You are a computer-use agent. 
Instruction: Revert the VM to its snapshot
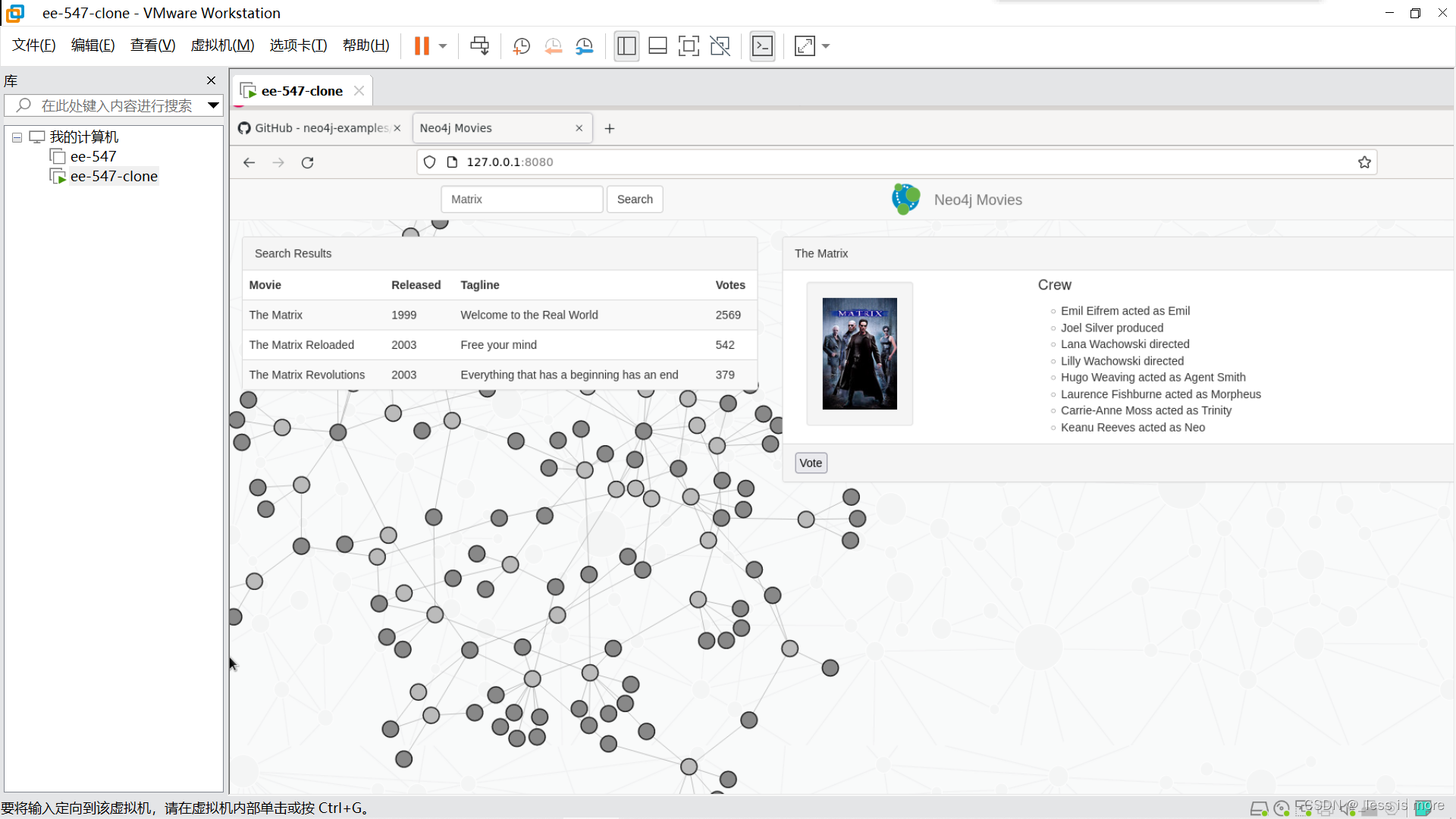click(x=553, y=45)
